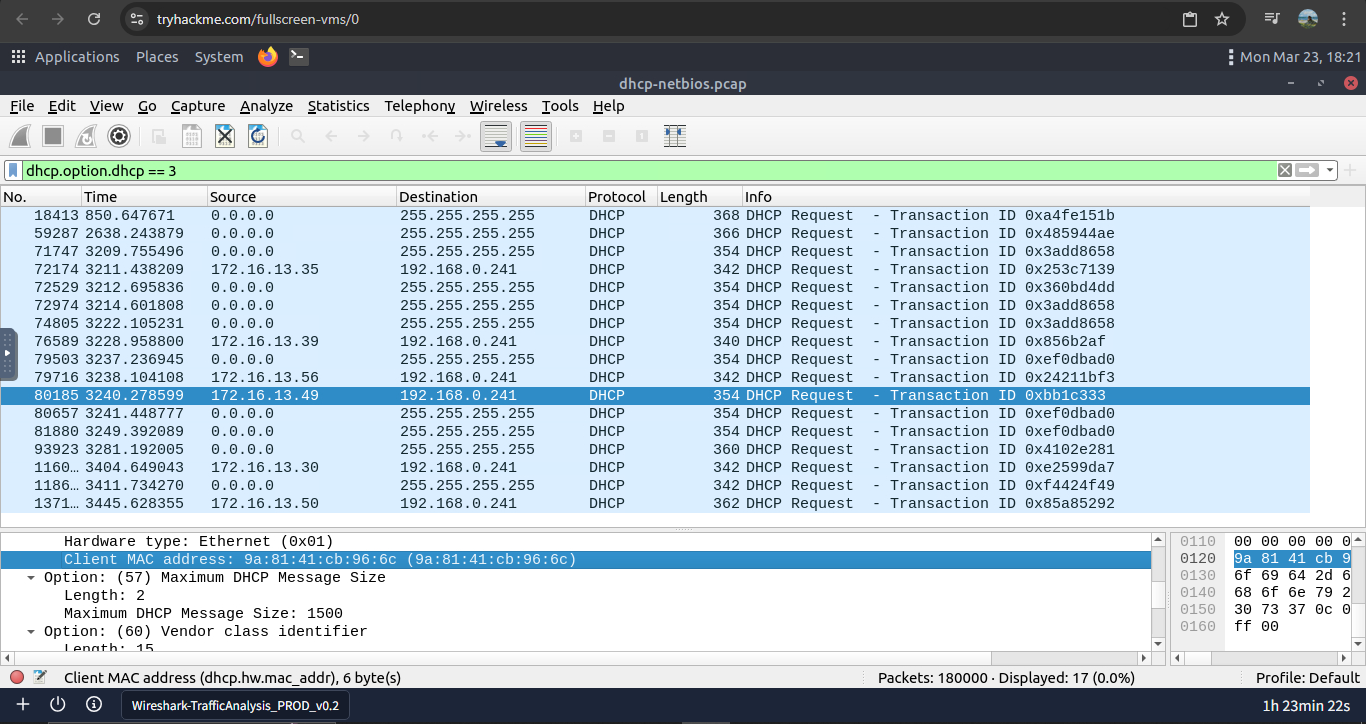Edit capture file properties icon
1366x724 pixels.
40,677
